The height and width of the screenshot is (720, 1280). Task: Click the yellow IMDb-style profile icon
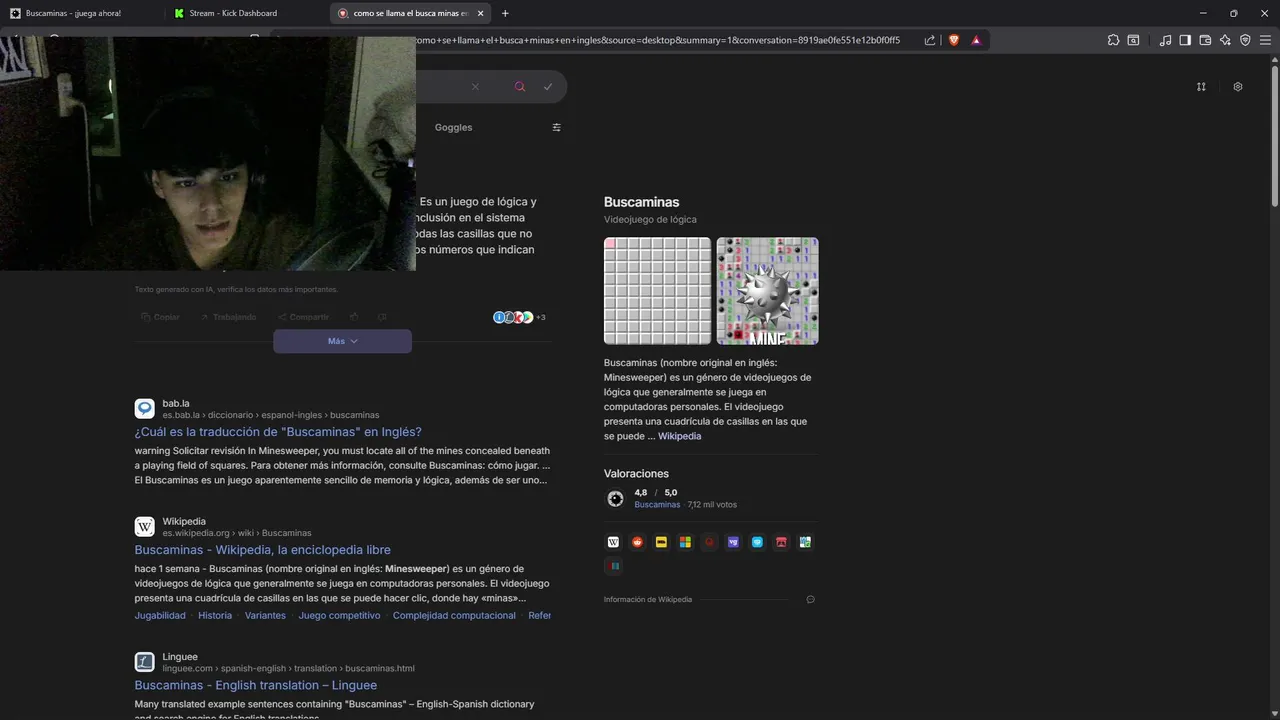pos(661,542)
